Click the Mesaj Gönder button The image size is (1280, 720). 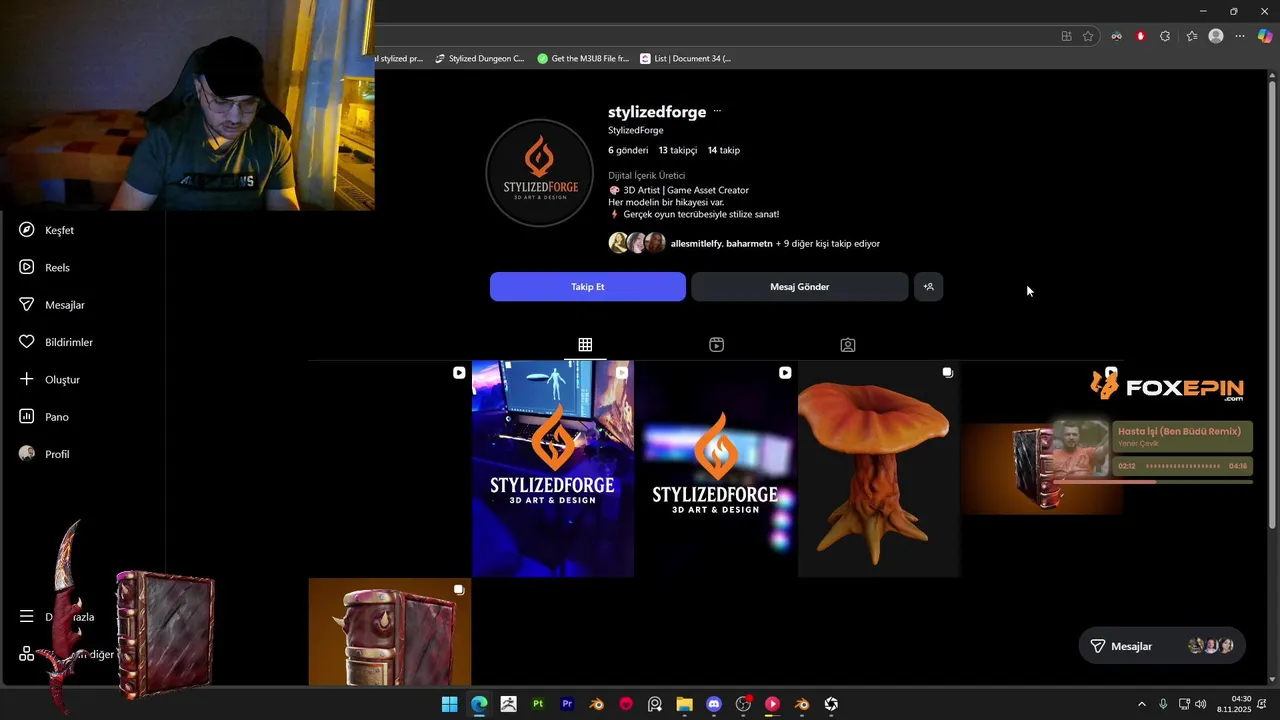800,287
